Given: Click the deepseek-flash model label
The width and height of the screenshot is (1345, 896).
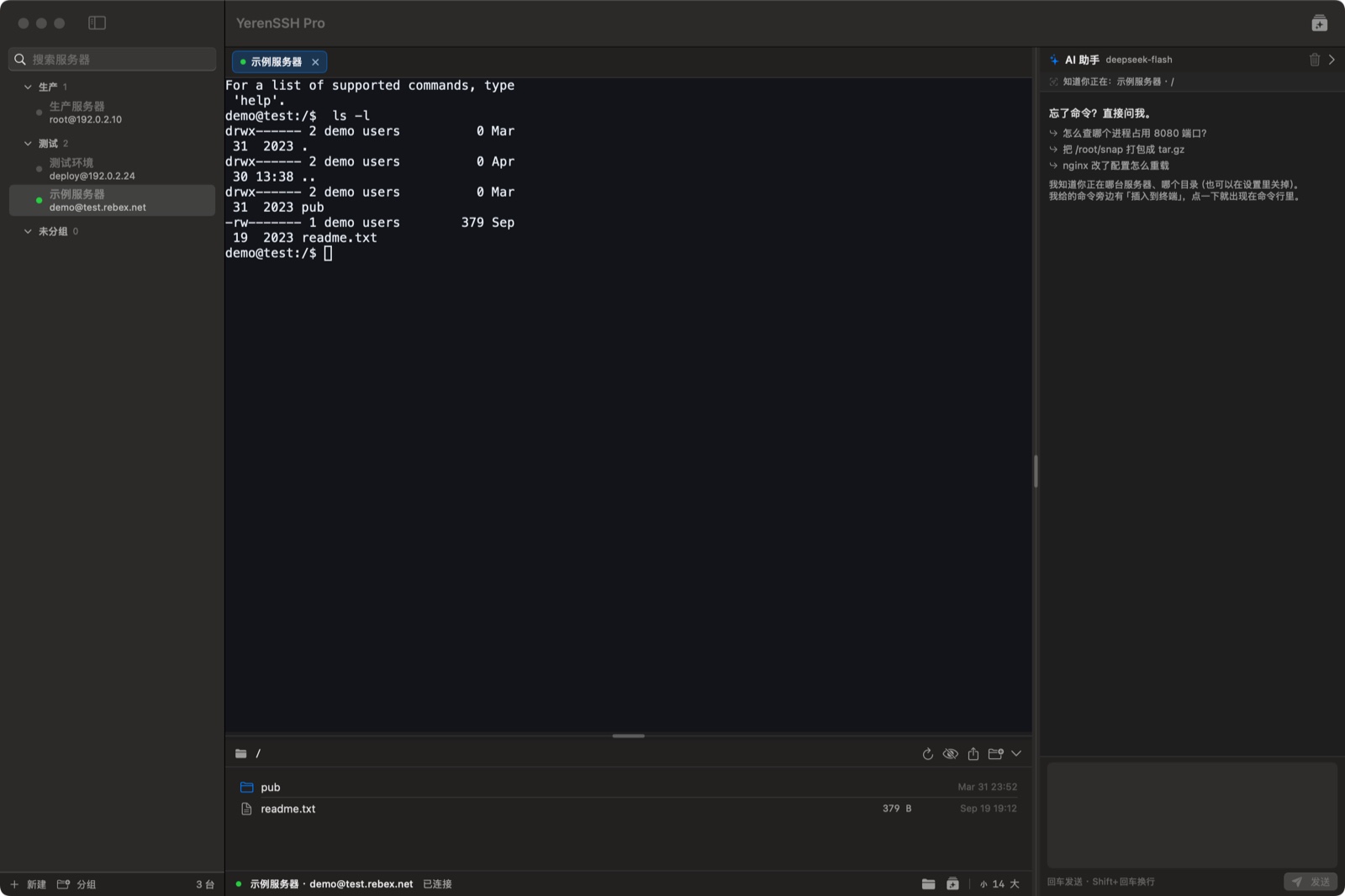Looking at the screenshot, I should click(x=1138, y=60).
